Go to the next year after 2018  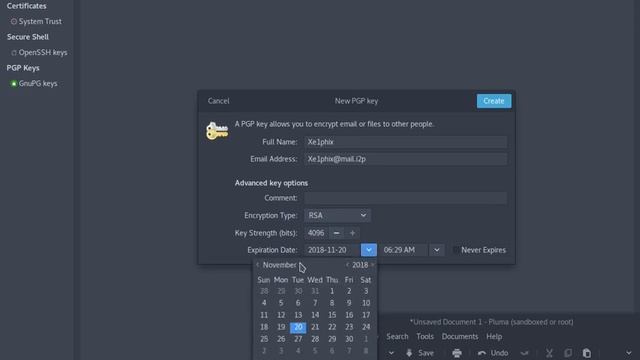coord(372,265)
